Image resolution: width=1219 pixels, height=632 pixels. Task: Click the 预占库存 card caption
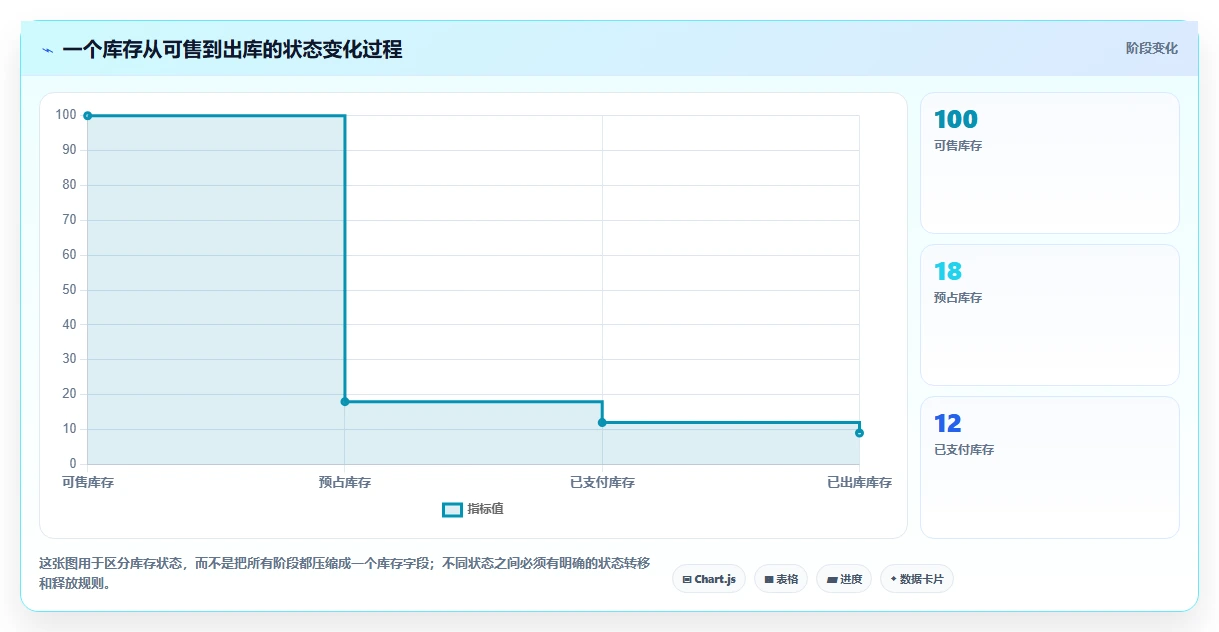click(958, 298)
